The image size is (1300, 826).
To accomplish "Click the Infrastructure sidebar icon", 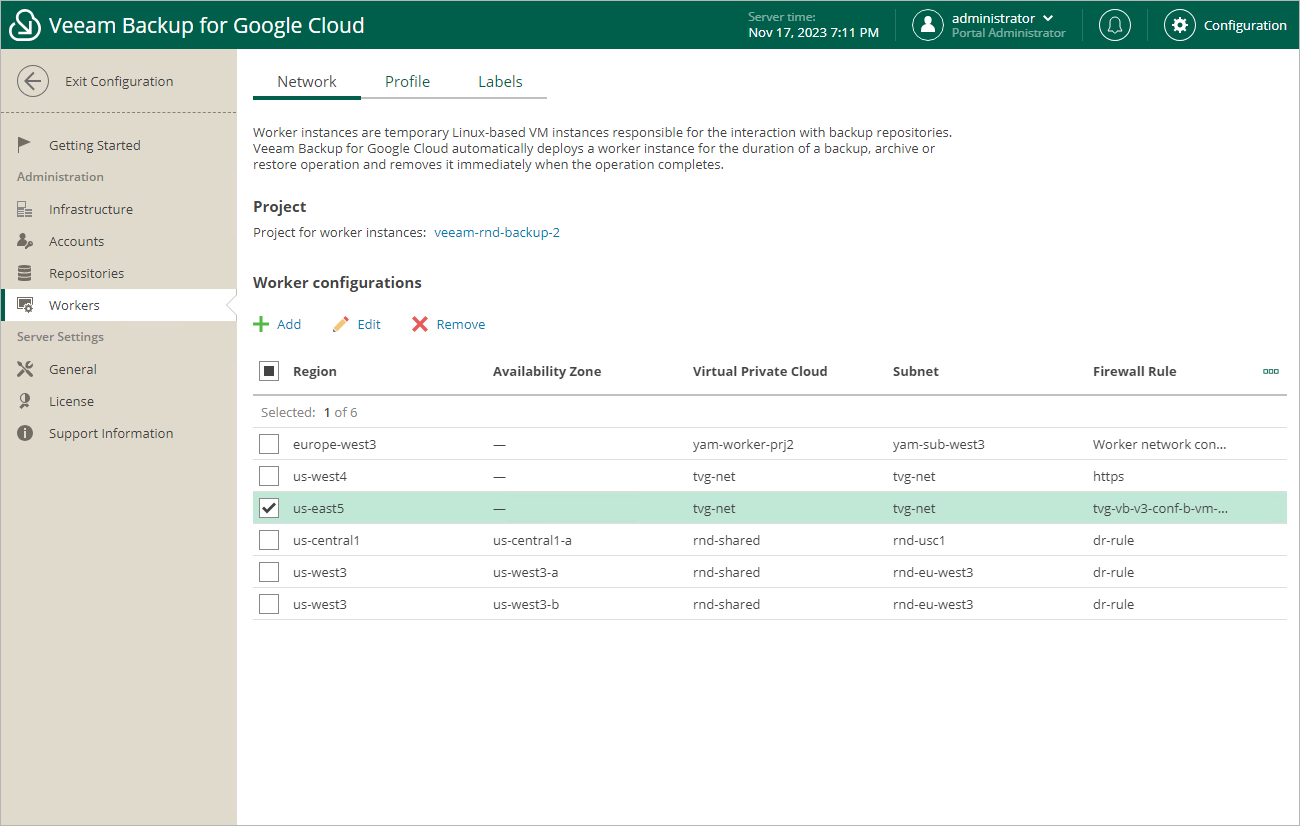I will click(x=25, y=209).
